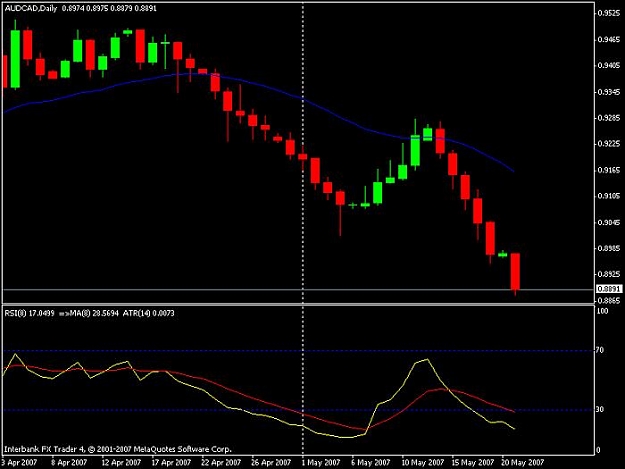Click the 0.9165 price axis label
Screen dimensions: 625x469
click(609, 170)
